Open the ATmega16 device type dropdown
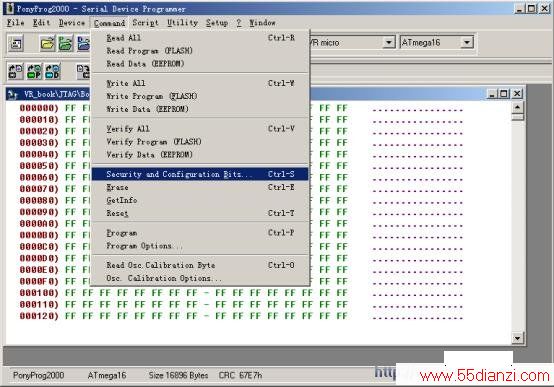Viewport: 554px width, 387px height. click(467, 43)
